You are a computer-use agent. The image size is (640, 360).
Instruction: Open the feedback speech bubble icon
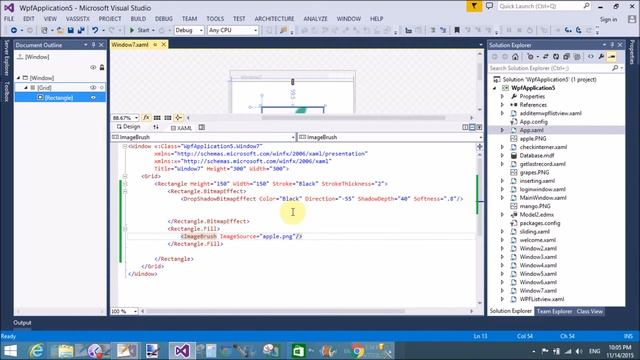pyautogui.click(x=489, y=6)
